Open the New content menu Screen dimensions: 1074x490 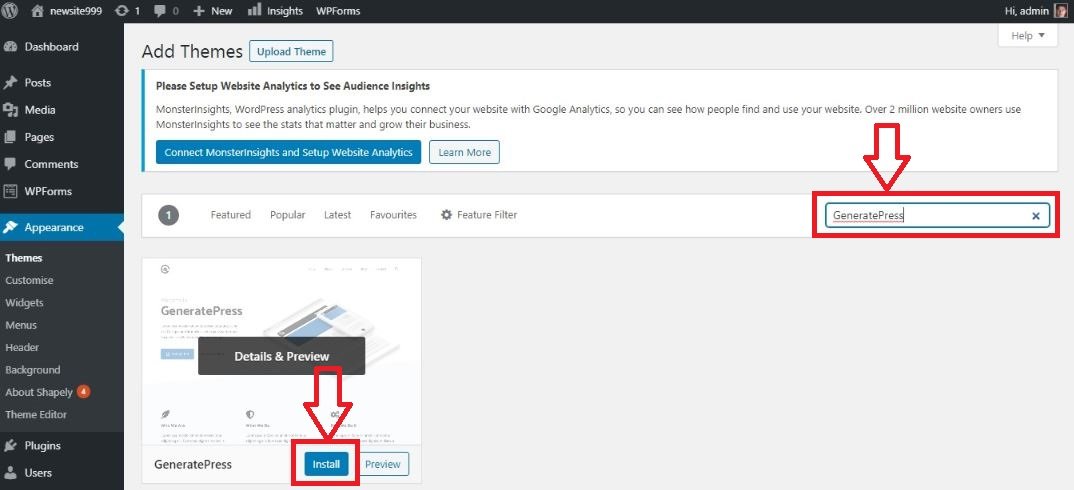(213, 11)
